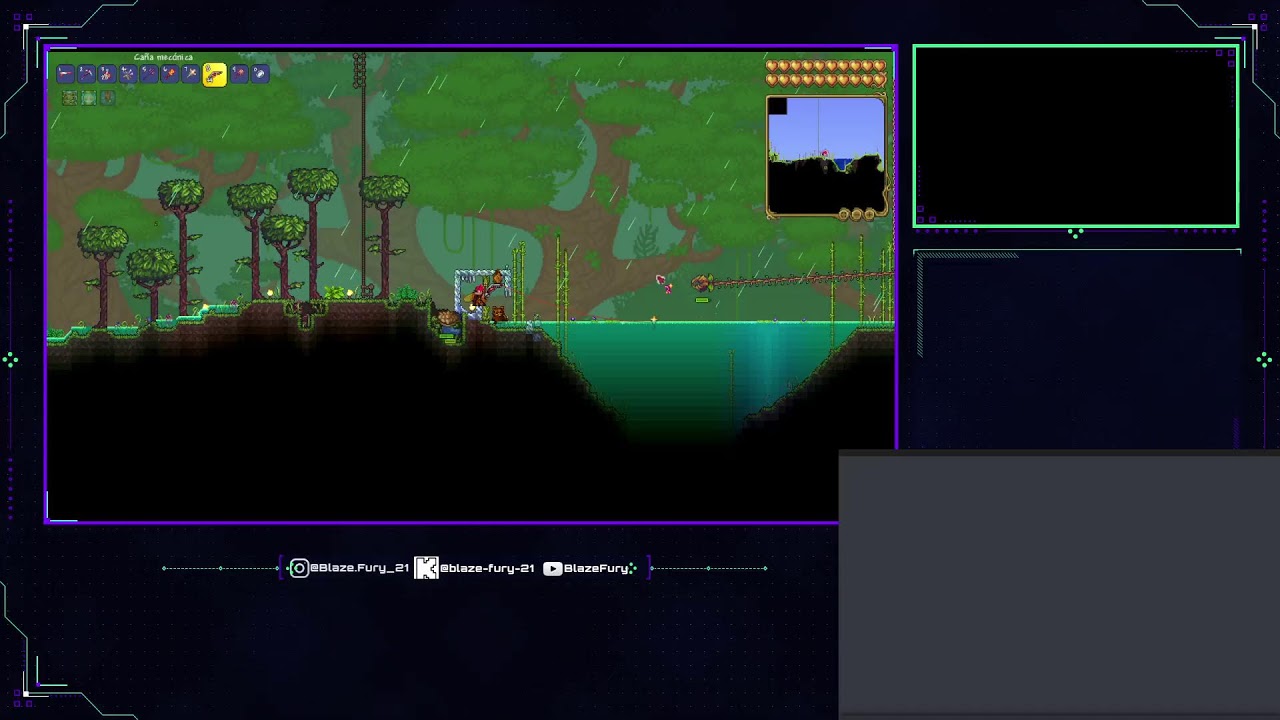The height and width of the screenshot is (720, 1280).
Task: Click the Kick icon in the overlay
Action: 426,568
